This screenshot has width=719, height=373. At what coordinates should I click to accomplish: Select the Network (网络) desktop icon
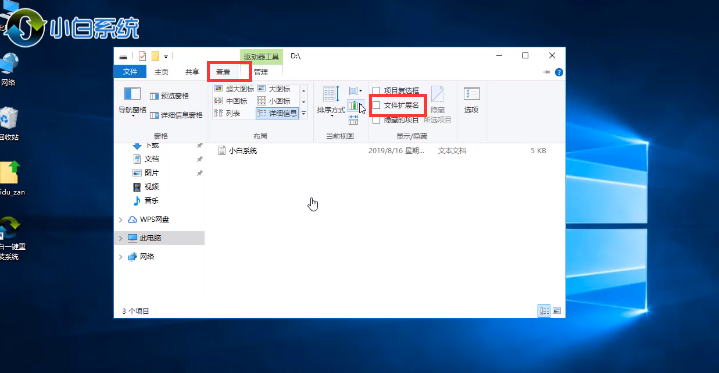click(x=8, y=70)
